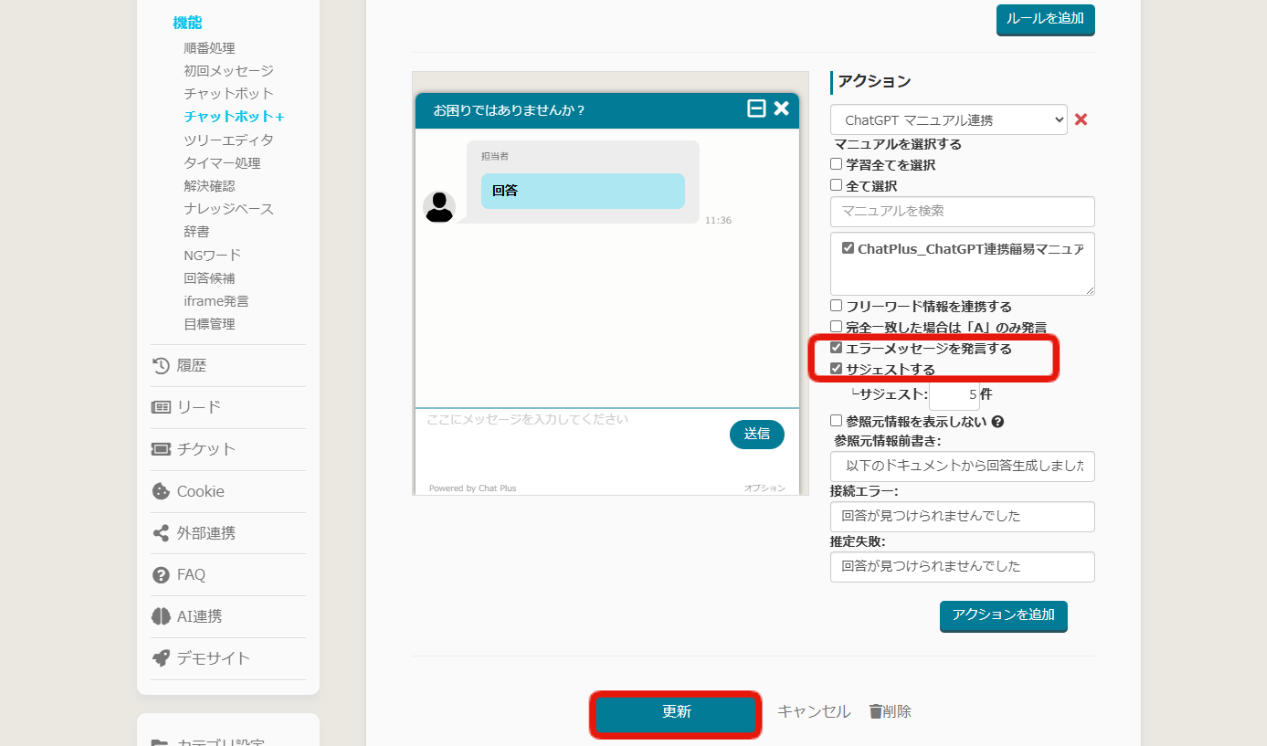Open the ChatGPT マニュアル連携 action dropdown
Screen dimensions: 1267x746
click(948, 120)
